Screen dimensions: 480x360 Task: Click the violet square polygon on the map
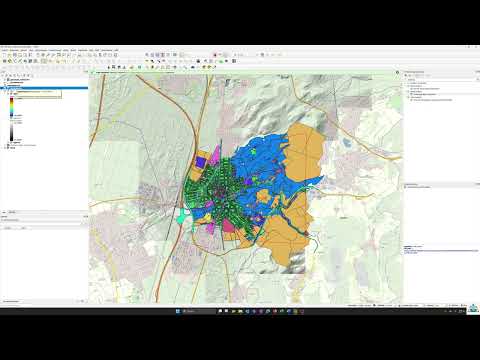point(200,162)
